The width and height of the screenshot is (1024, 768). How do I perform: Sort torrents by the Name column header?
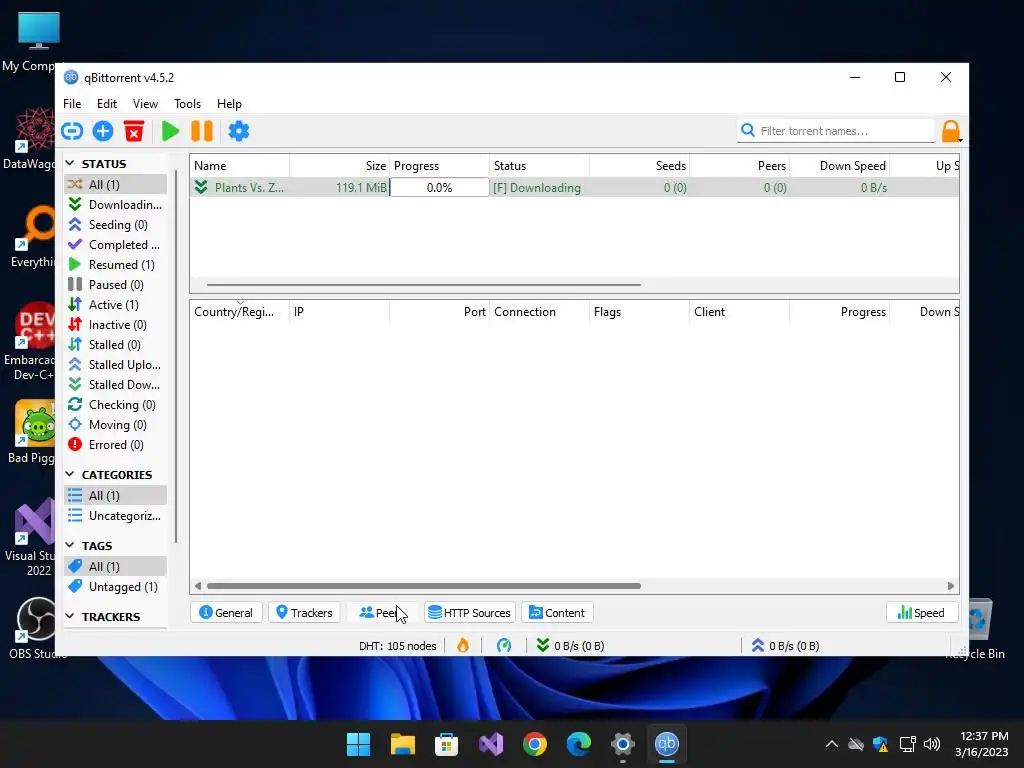(240, 166)
